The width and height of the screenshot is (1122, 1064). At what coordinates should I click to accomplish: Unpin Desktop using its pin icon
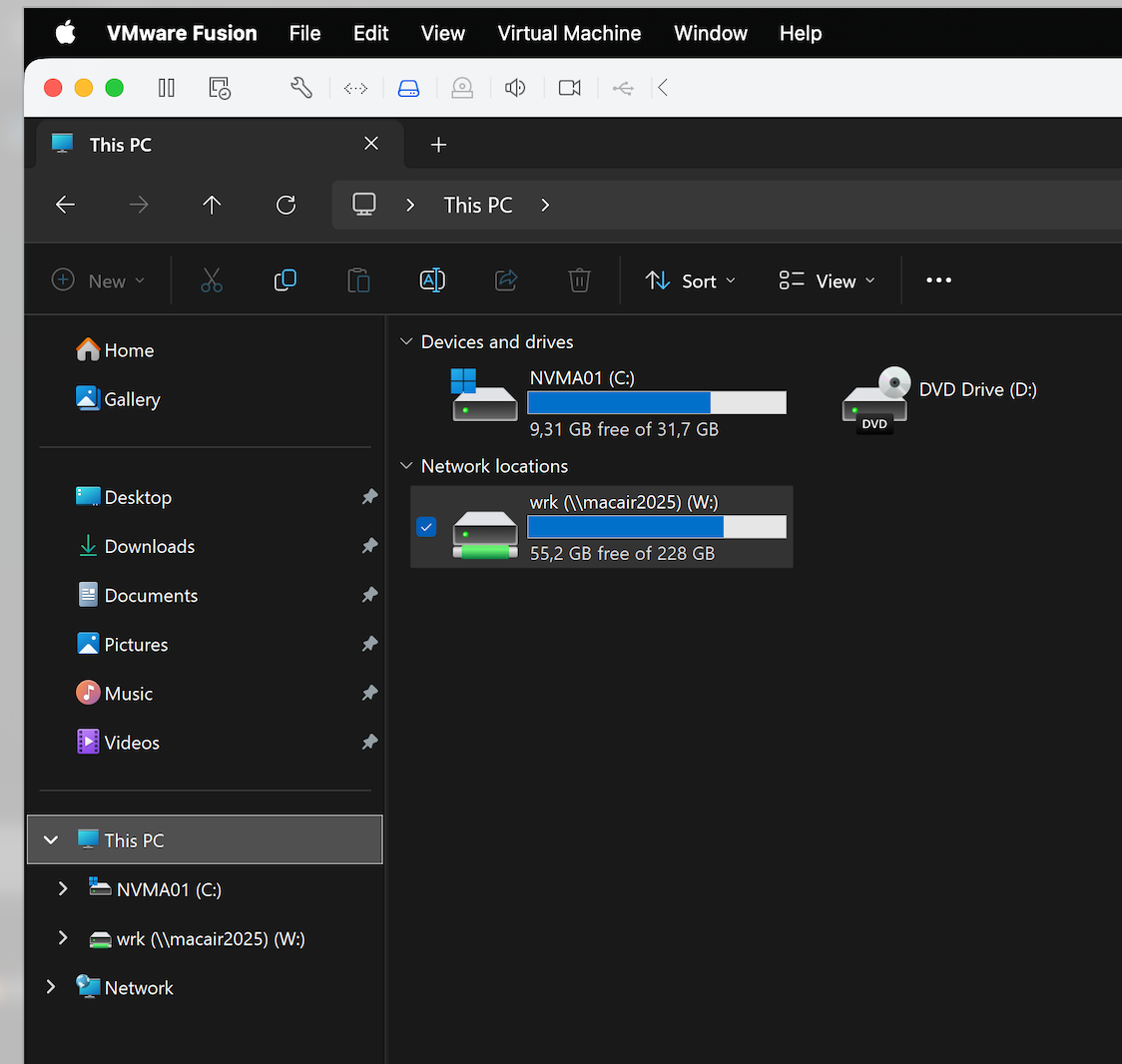click(369, 497)
